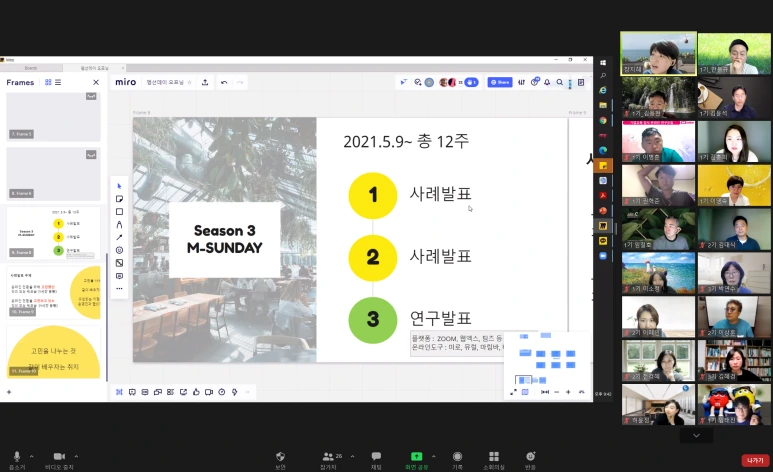This screenshot has height=472, width=773.
Task: Toggle the frames icon in bottom toolbar
Action: [119, 392]
